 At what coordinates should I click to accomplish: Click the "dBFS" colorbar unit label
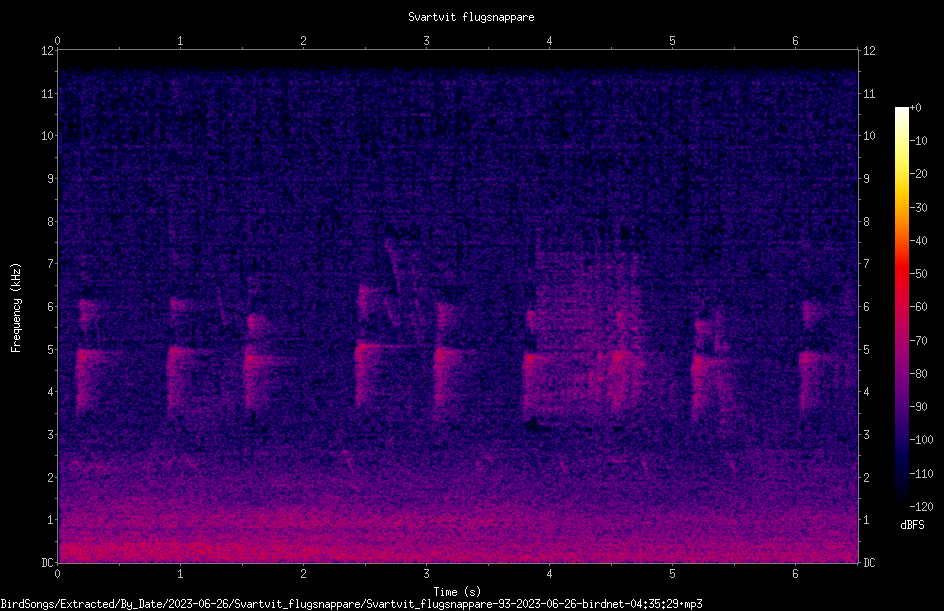[x=912, y=525]
